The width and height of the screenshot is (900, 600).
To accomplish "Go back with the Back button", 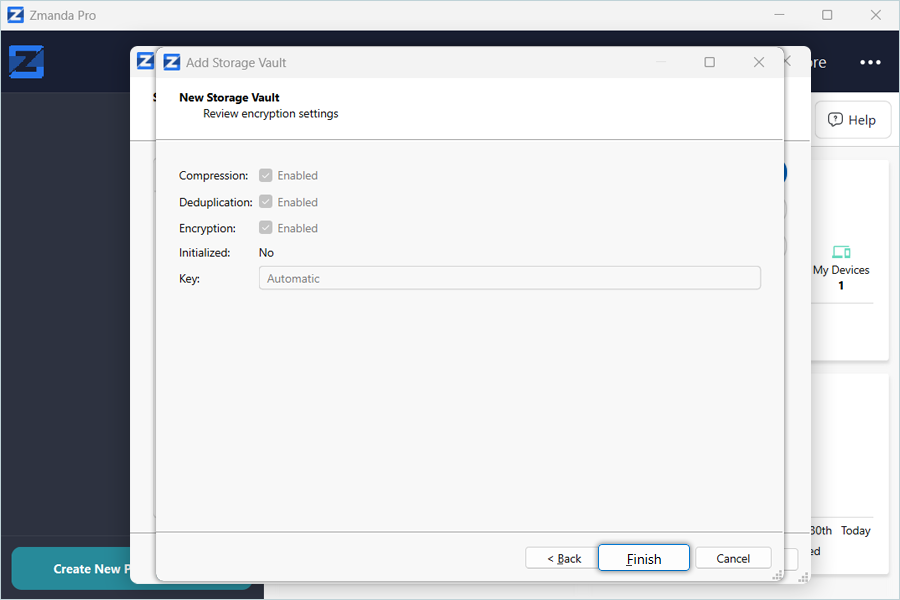I will click(563, 558).
